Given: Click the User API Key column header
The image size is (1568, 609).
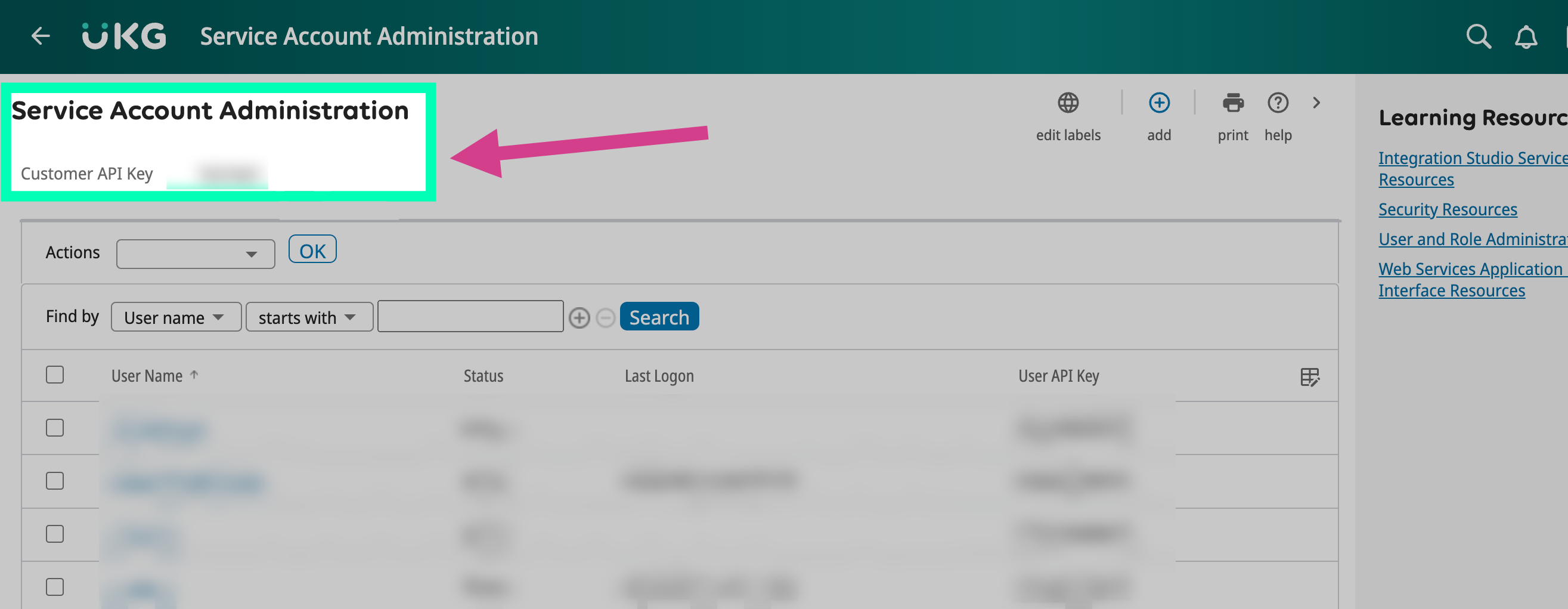Looking at the screenshot, I should tap(1058, 376).
